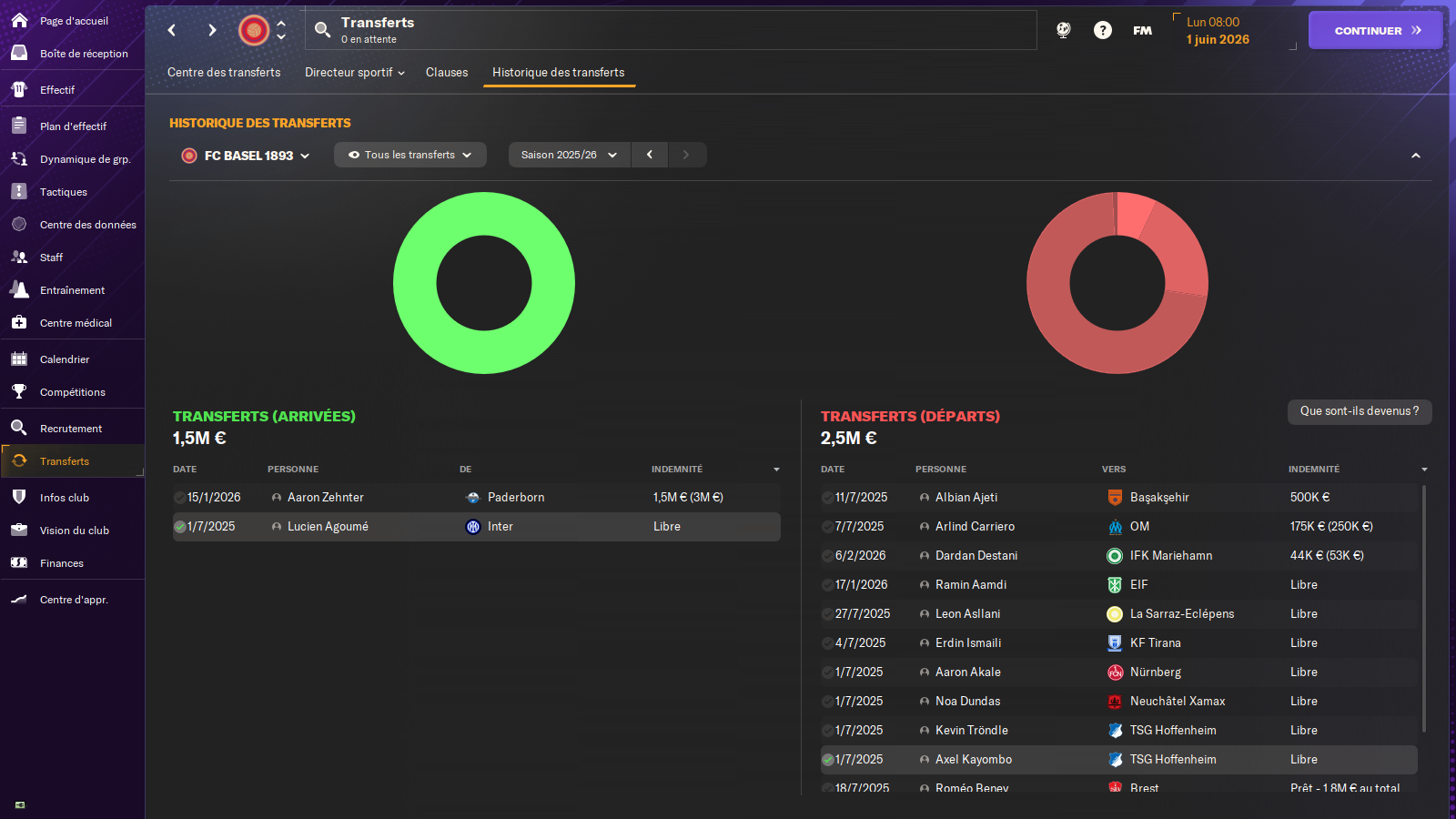Screen dimensions: 1456x819
Task: Switch to Centre des transferts tab
Action: [x=224, y=72]
